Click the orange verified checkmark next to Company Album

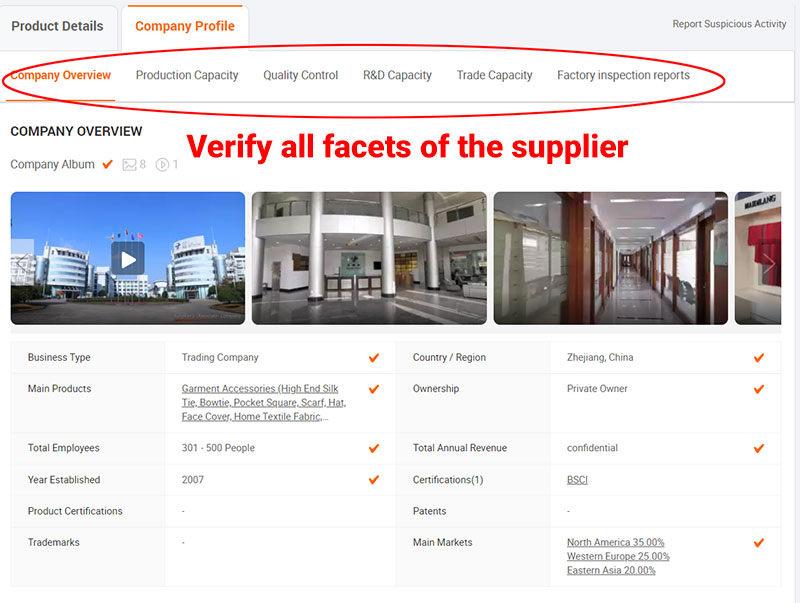(x=108, y=164)
